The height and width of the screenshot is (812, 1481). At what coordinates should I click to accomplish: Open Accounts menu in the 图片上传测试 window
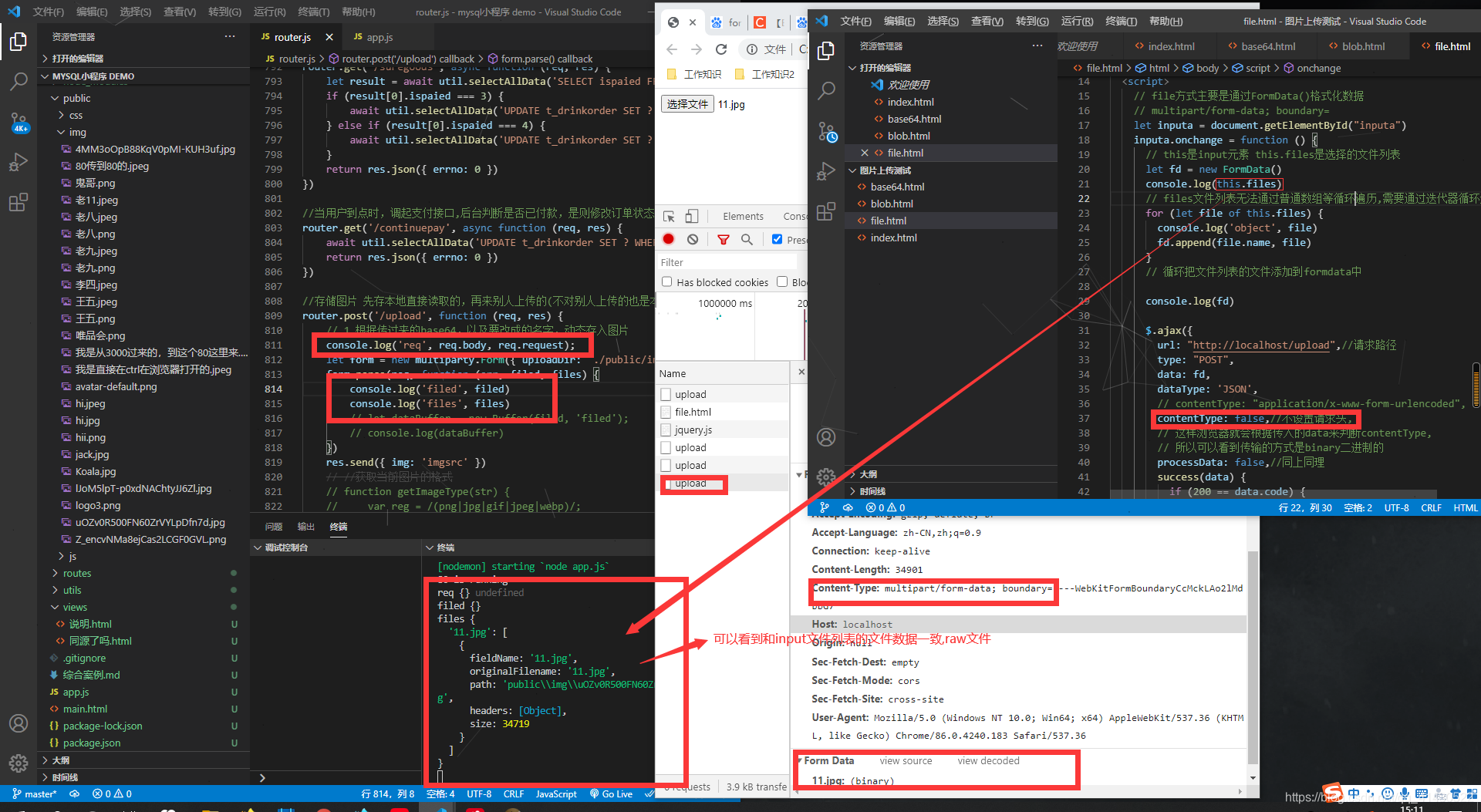click(x=826, y=438)
